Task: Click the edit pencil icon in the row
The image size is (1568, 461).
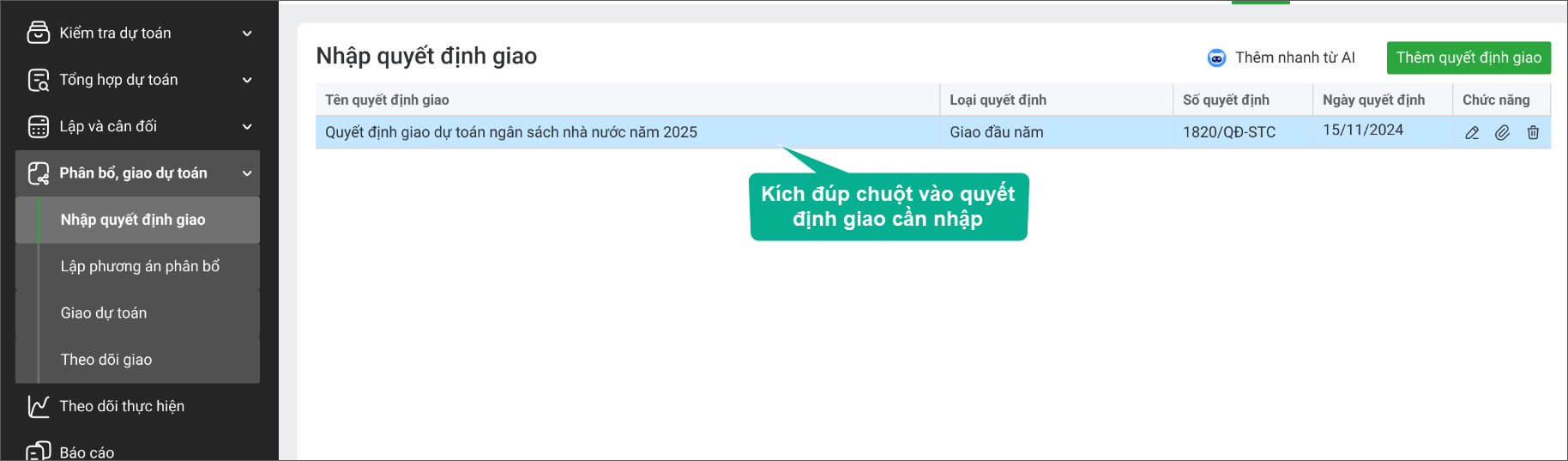Action: [x=1472, y=133]
